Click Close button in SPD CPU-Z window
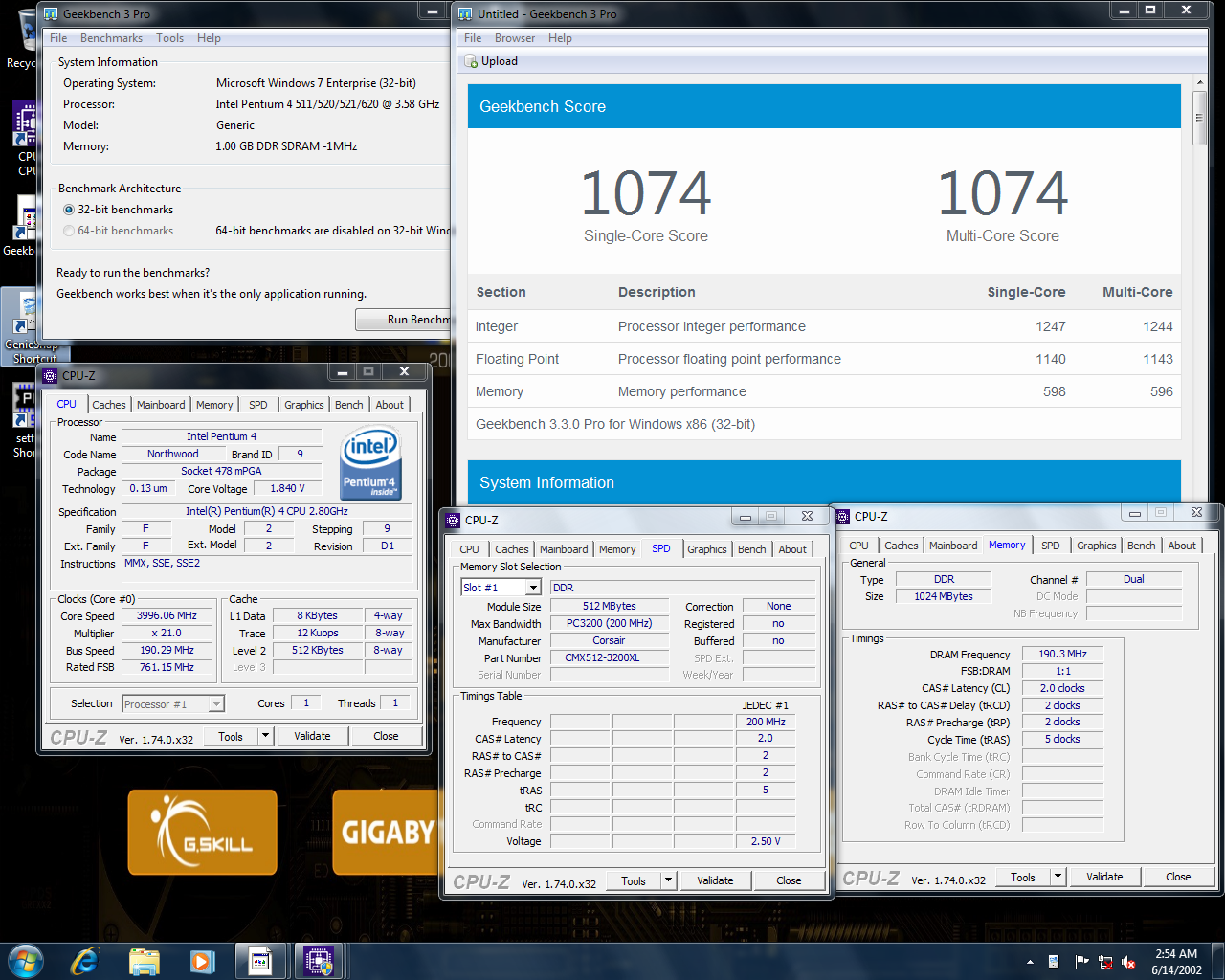The height and width of the screenshot is (980, 1225). [x=789, y=880]
